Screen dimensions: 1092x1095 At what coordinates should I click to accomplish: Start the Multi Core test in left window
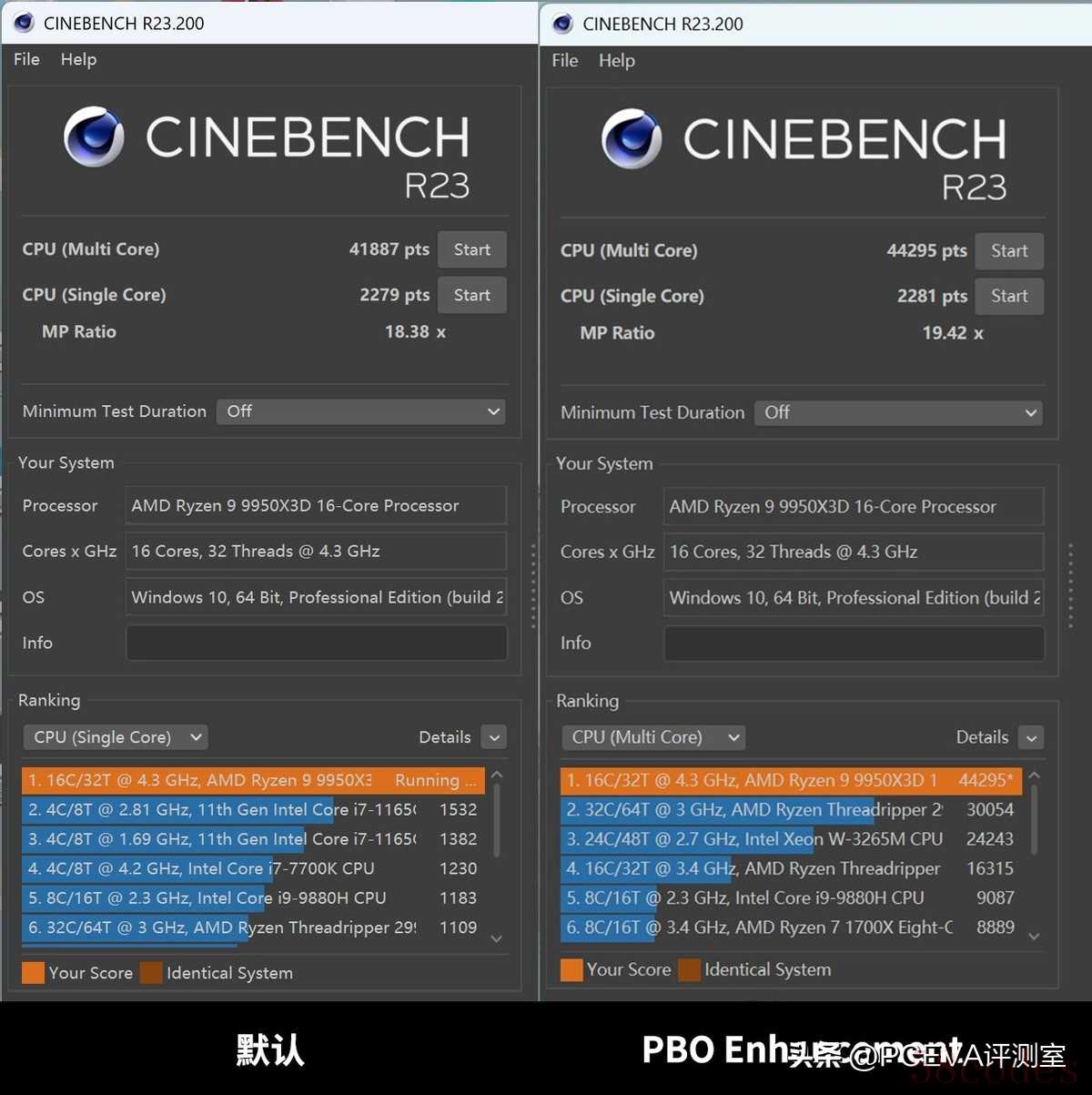click(472, 249)
